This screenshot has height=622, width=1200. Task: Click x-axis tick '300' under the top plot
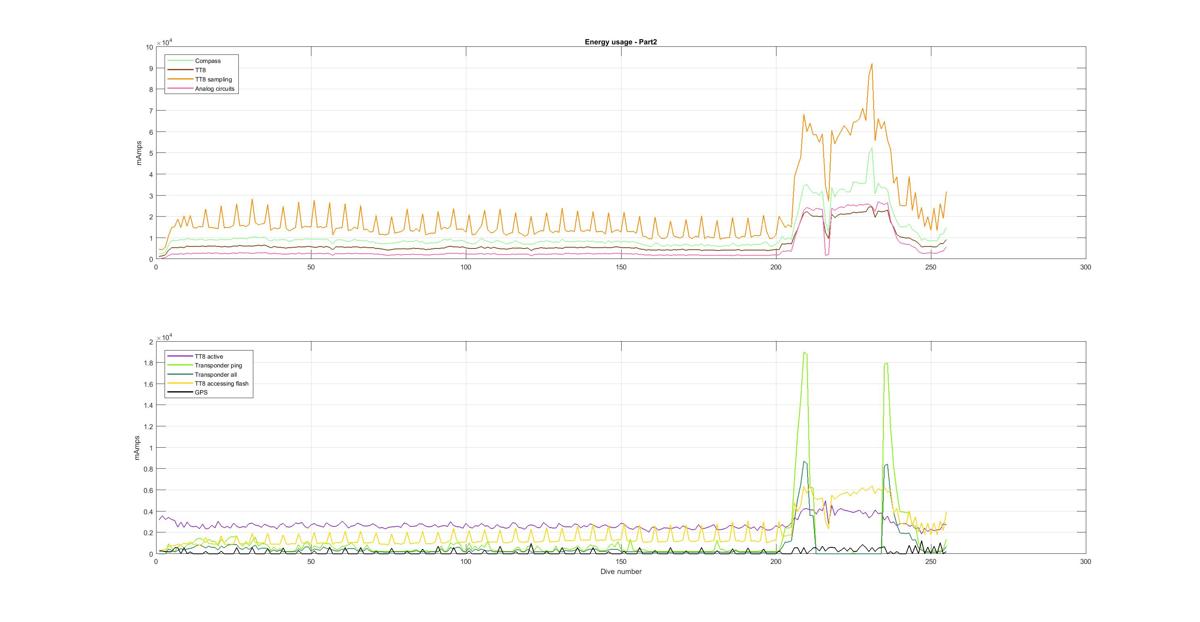(1086, 267)
